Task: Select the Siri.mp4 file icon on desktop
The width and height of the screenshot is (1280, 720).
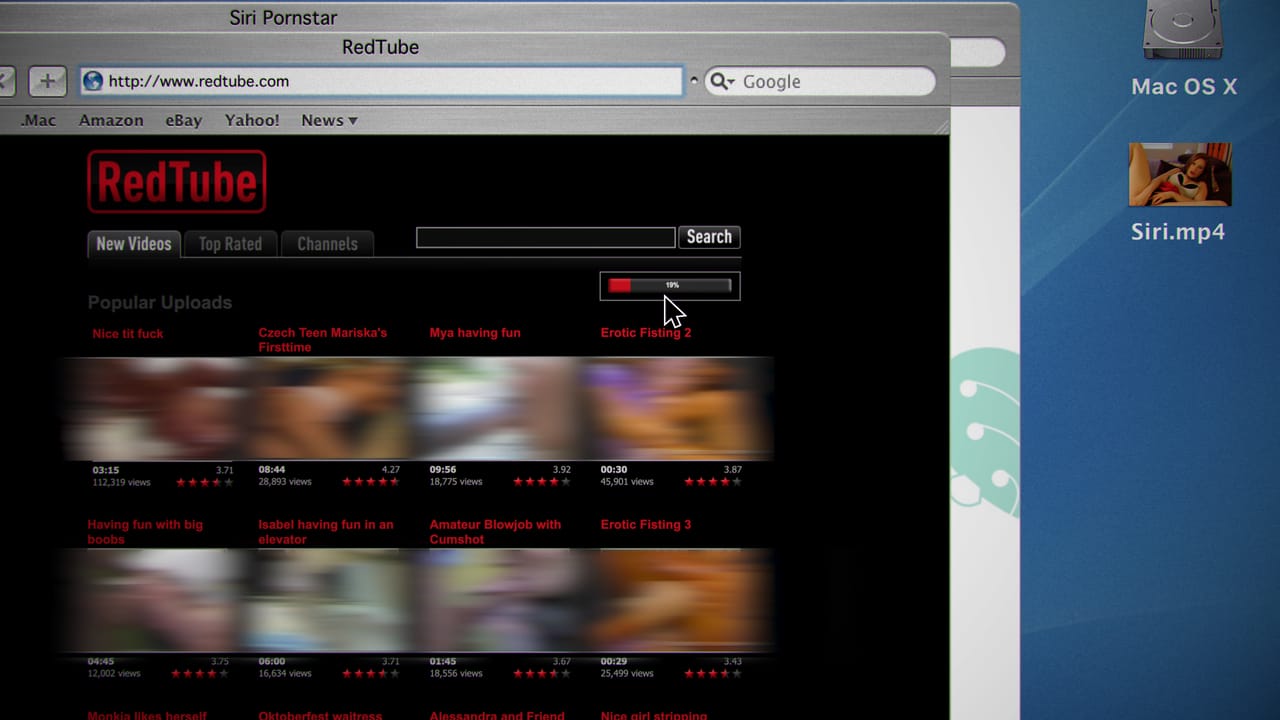Action: click(1180, 174)
